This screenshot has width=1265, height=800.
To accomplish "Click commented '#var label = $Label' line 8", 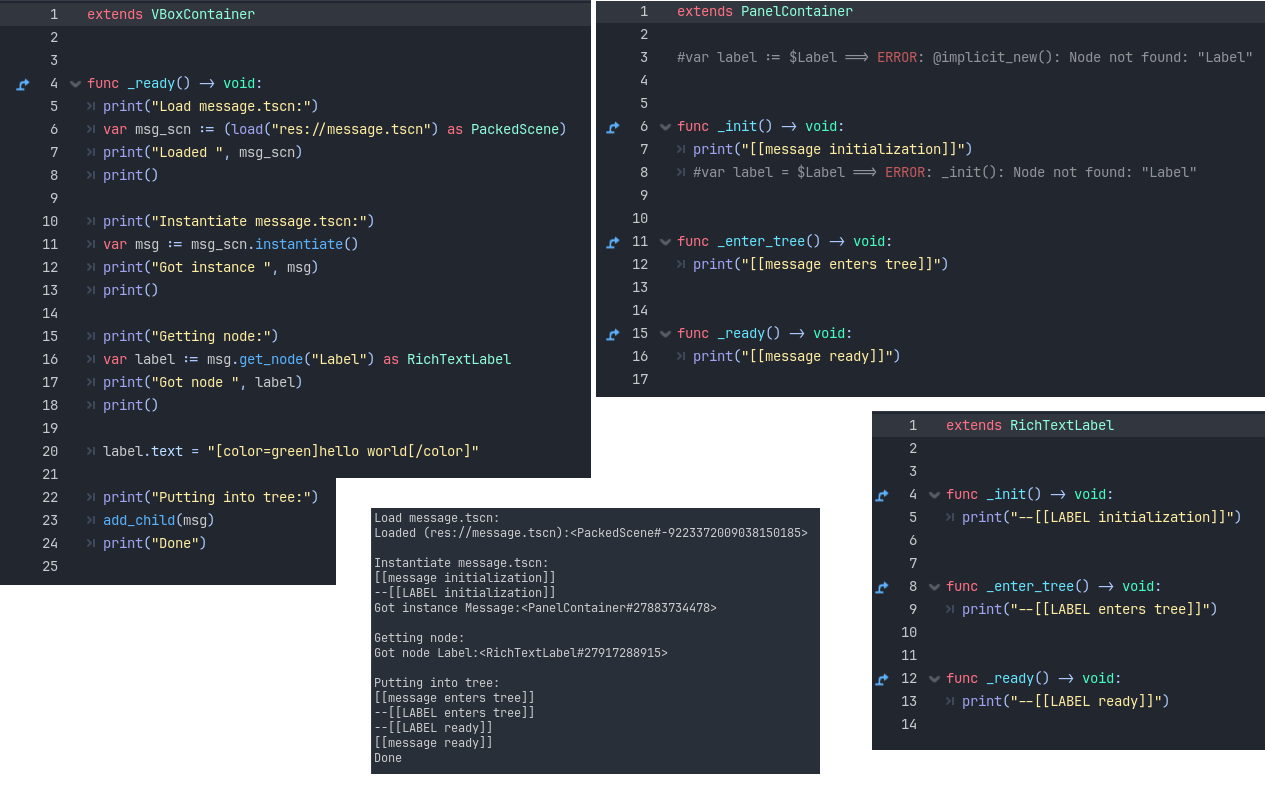I will 945,173.
